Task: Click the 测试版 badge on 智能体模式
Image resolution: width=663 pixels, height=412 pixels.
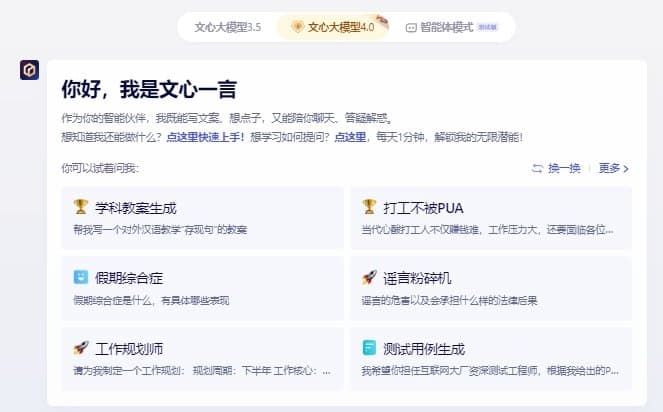Action: coord(488,27)
